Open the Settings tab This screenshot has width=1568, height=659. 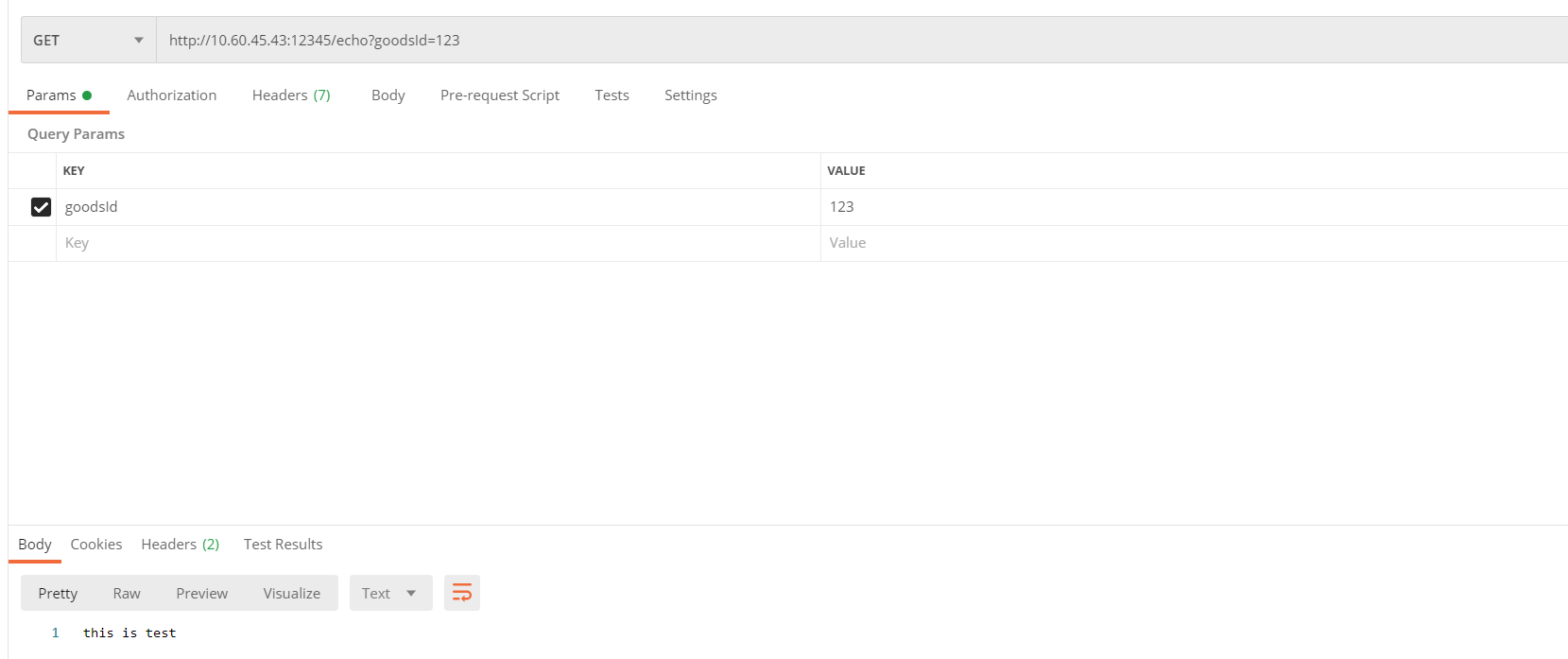click(690, 95)
